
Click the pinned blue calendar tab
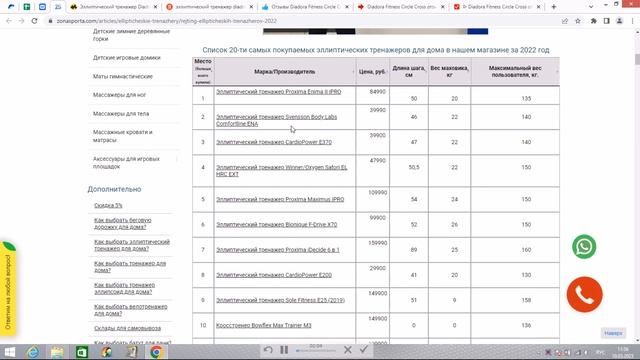click(42, 7)
